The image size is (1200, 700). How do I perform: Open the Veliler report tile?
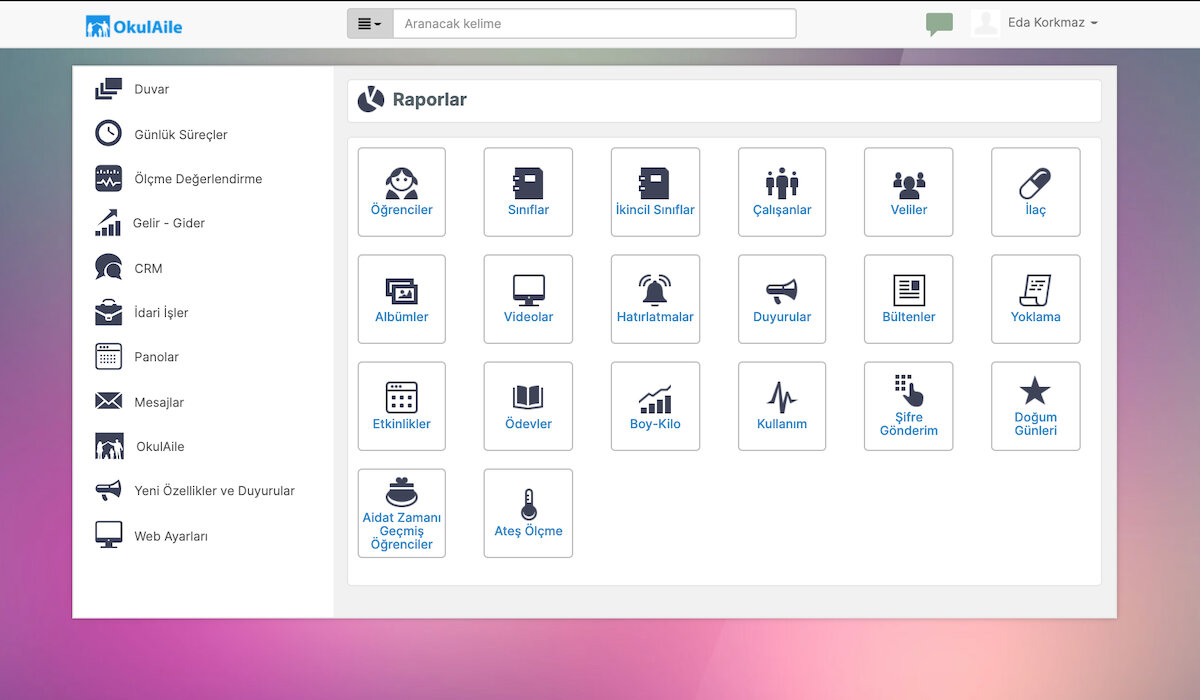coord(909,192)
